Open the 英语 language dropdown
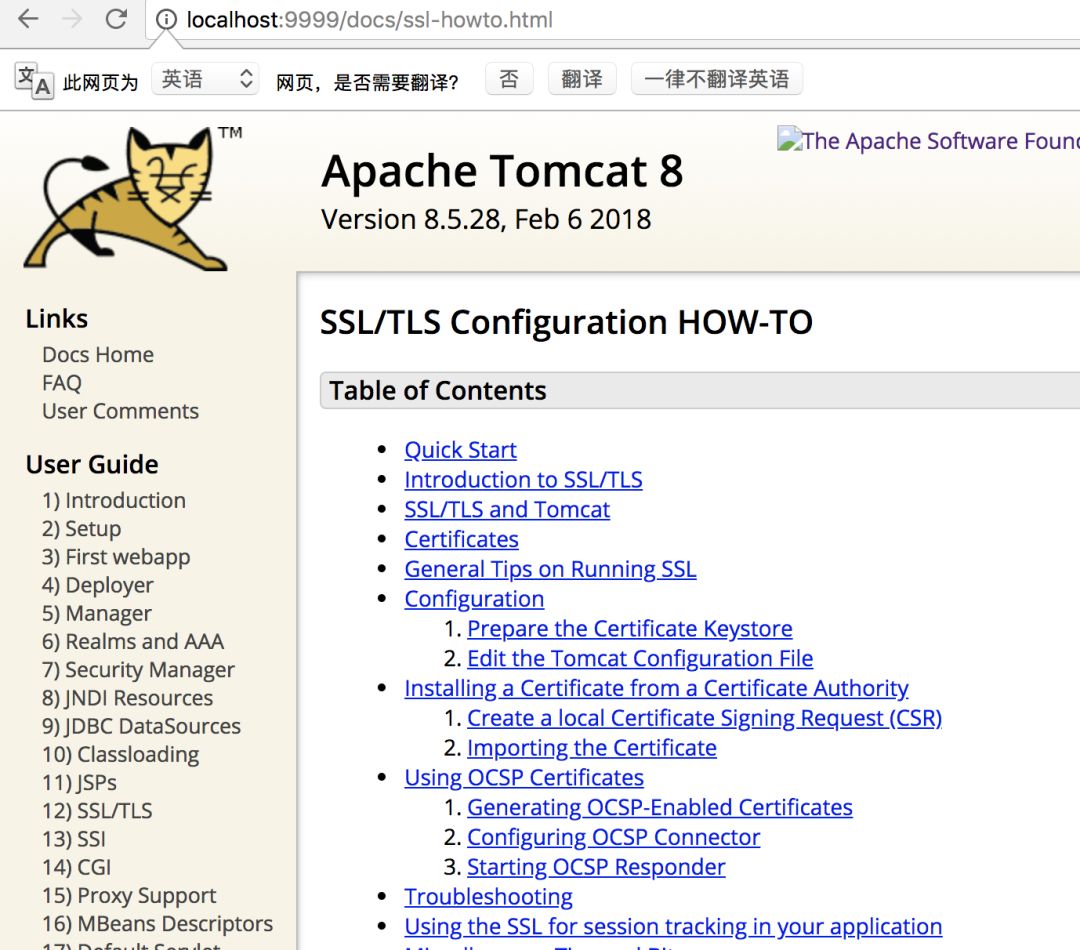Image resolution: width=1080 pixels, height=950 pixels. tap(205, 80)
